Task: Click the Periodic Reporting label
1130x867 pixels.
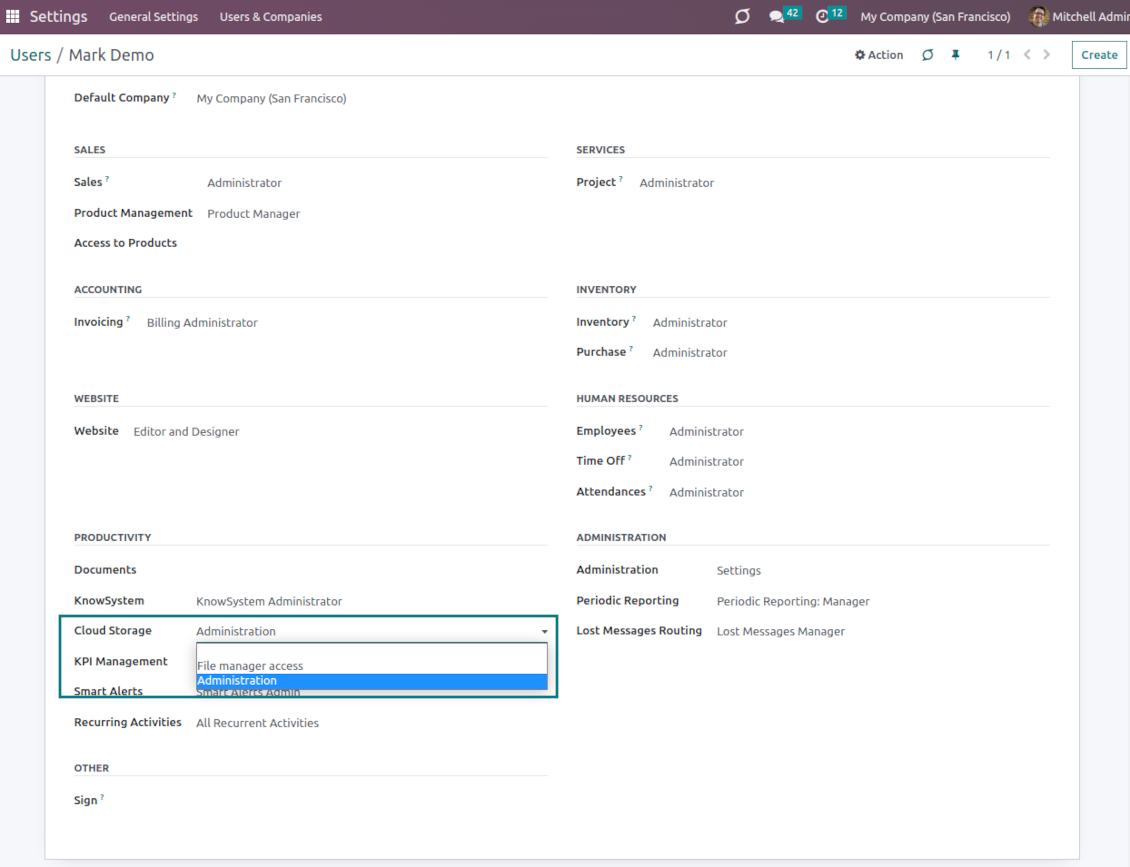Action: click(627, 600)
